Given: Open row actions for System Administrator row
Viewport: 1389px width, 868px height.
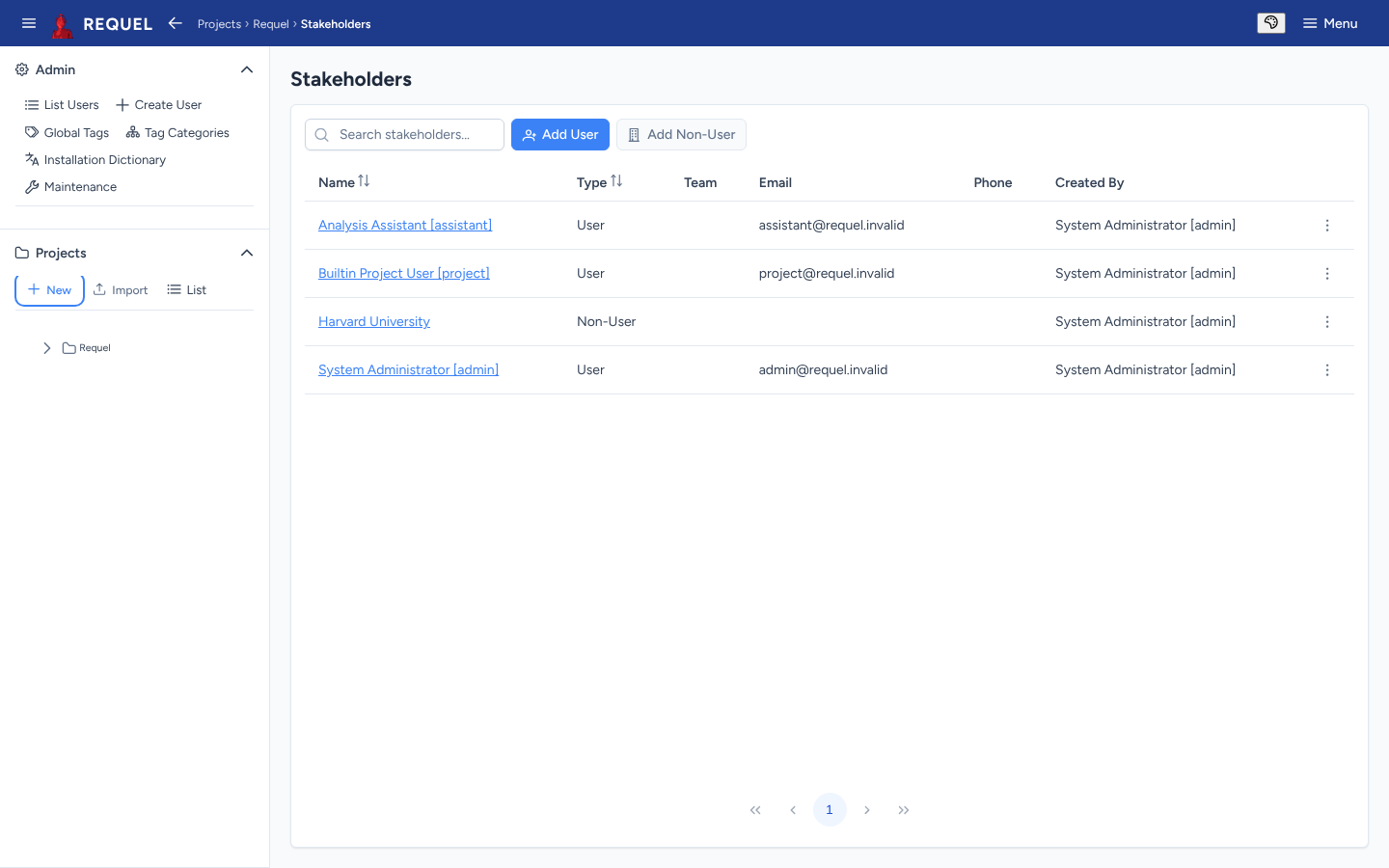Looking at the screenshot, I should pyautogui.click(x=1327, y=370).
